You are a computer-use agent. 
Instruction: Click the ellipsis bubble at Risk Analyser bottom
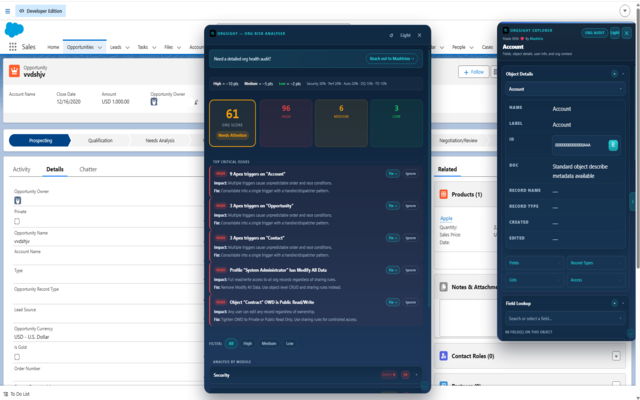[424, 385]
